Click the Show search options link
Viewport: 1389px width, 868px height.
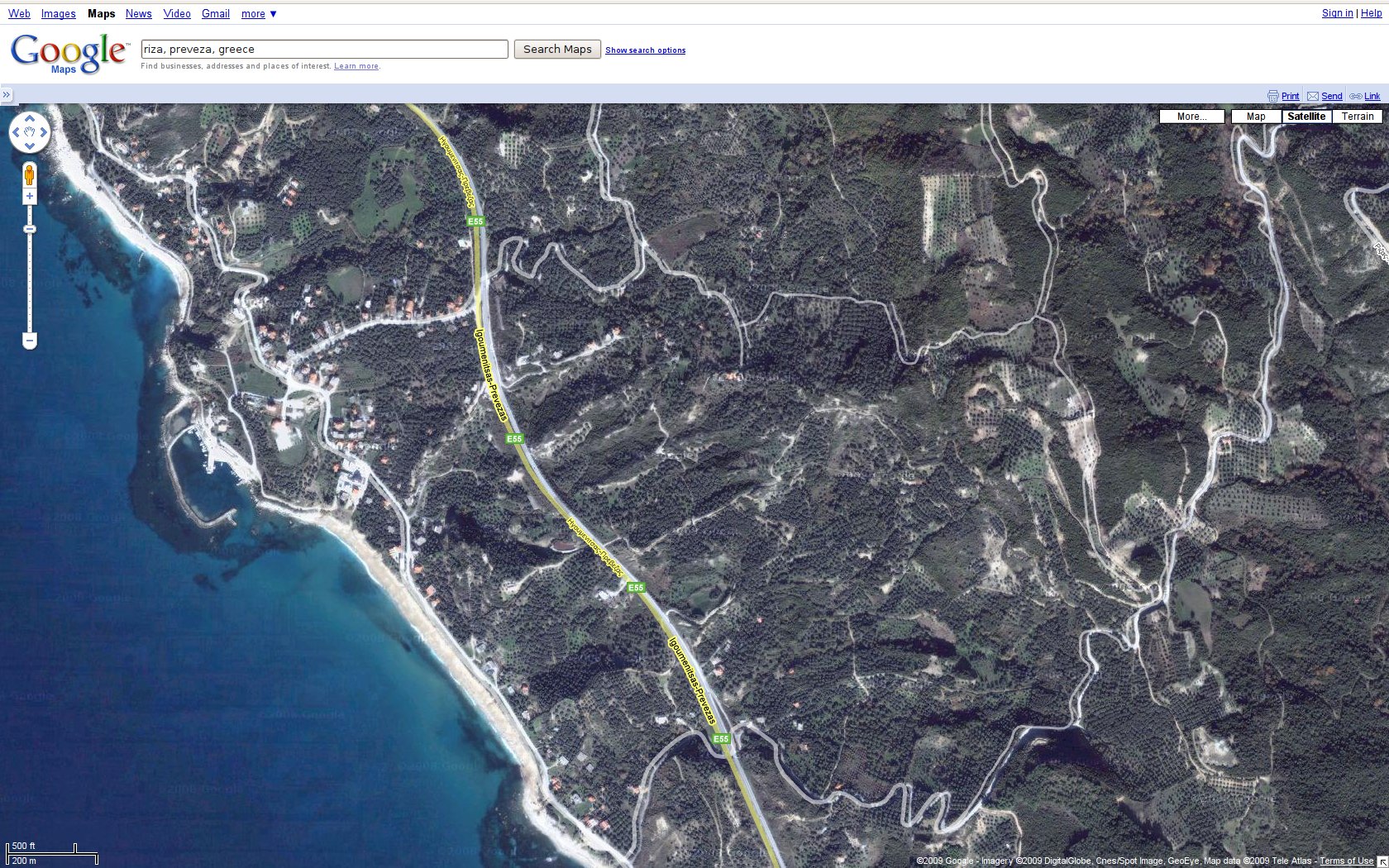[645, 50]
